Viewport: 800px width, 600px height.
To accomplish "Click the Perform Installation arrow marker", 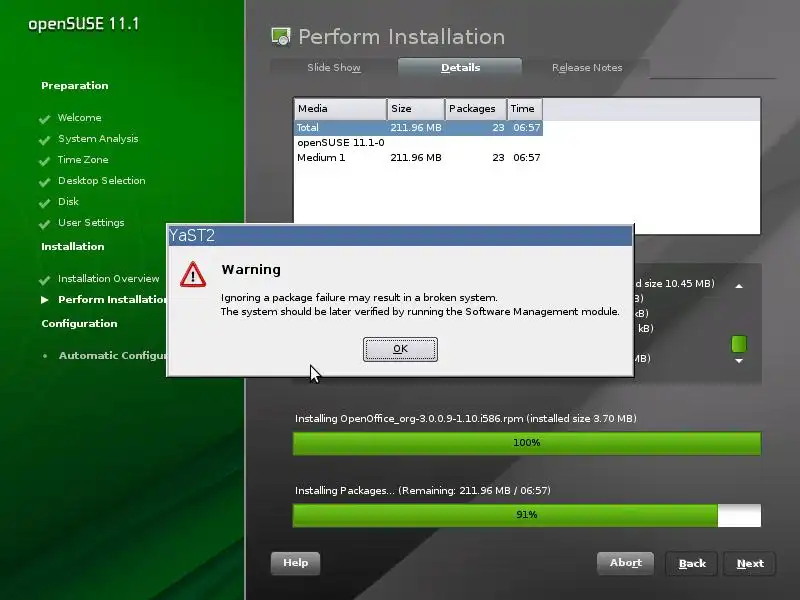I will [45, 299].
